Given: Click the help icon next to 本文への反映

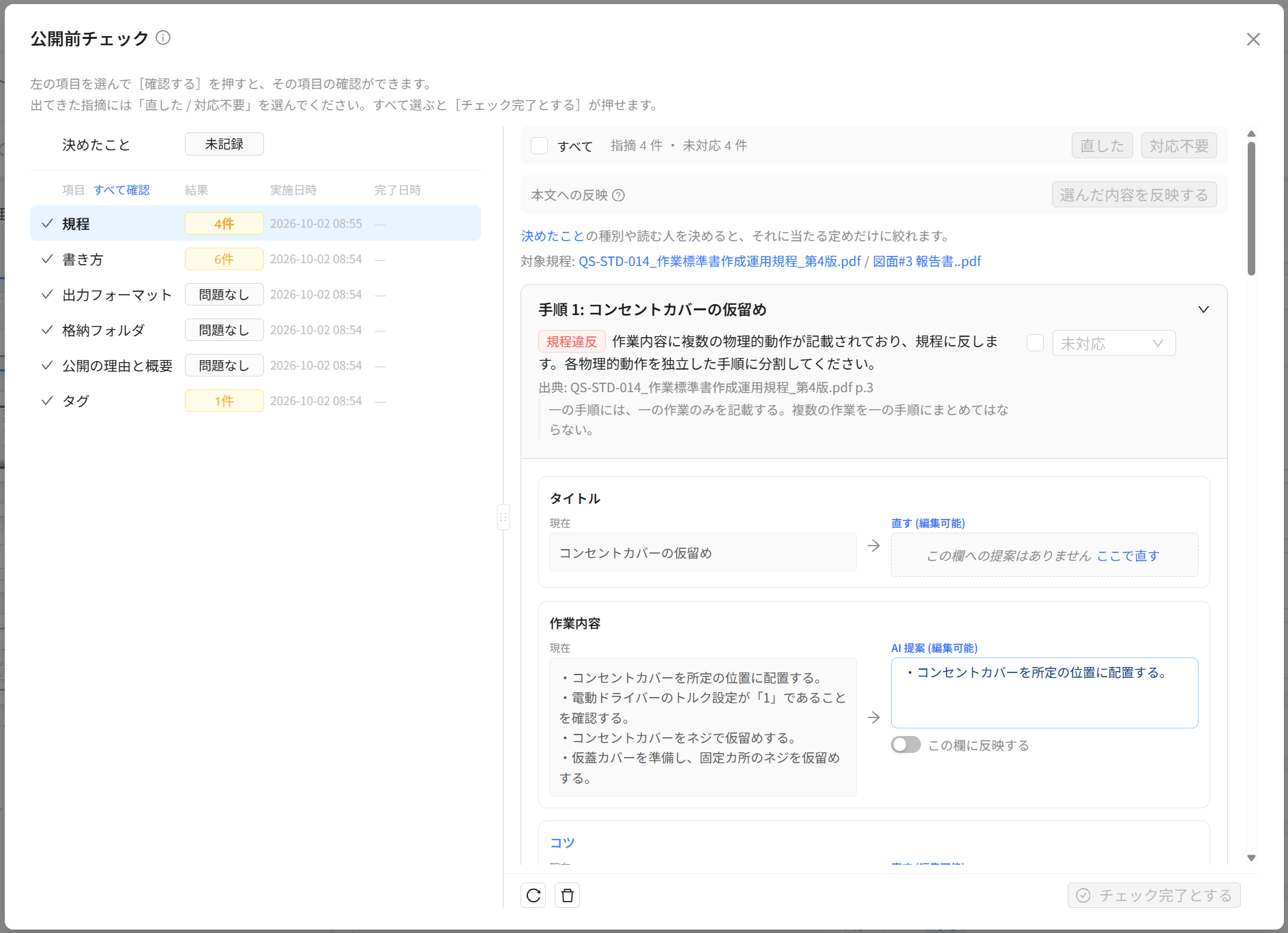Looking at the screenshot, I should click(619, 196).
